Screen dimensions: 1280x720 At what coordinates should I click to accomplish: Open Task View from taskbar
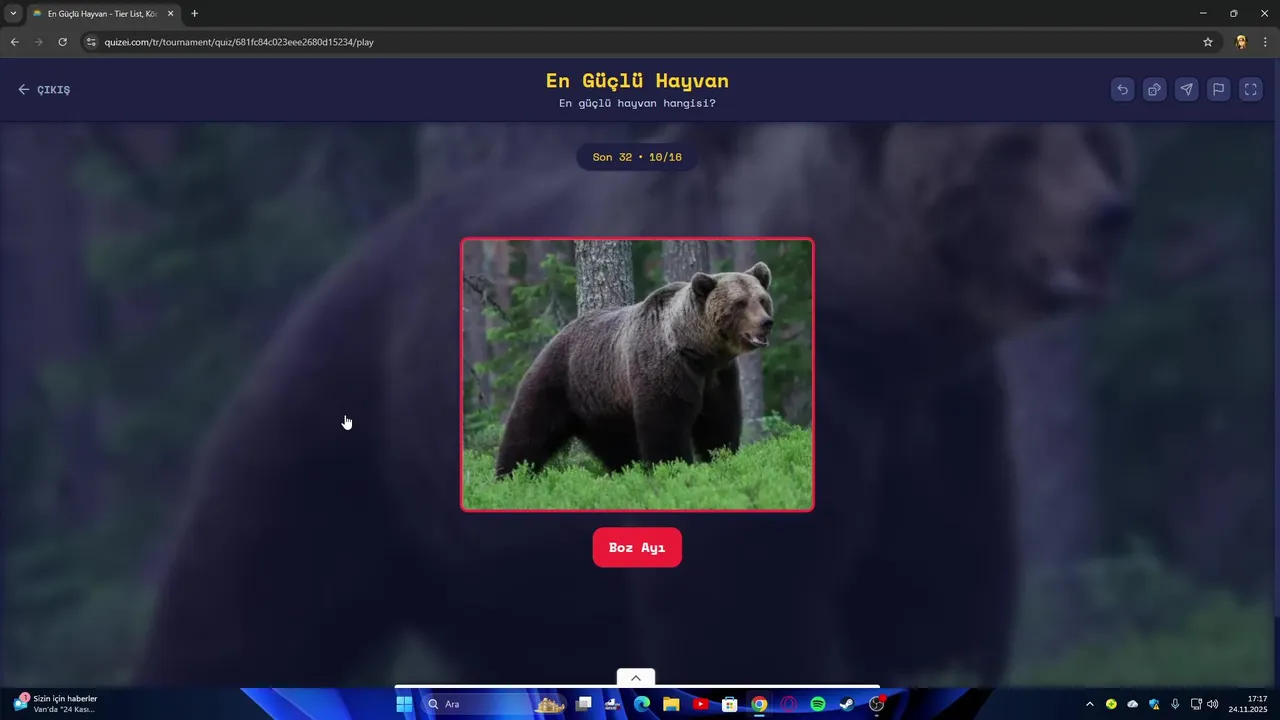click(584, 704)
